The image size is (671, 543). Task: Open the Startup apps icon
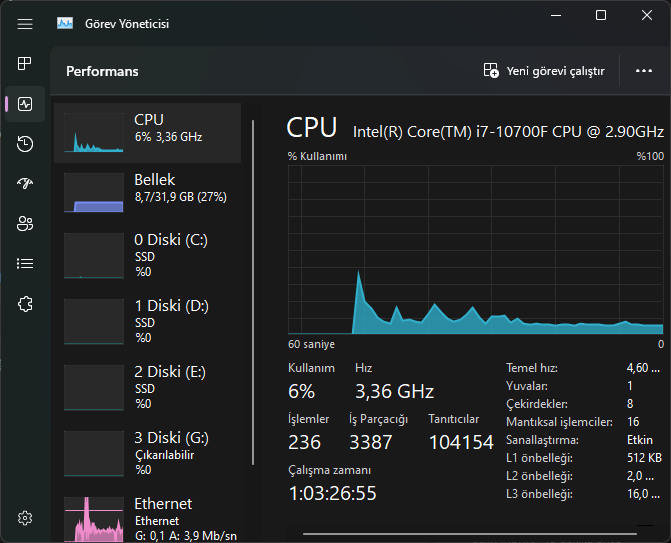25,184
